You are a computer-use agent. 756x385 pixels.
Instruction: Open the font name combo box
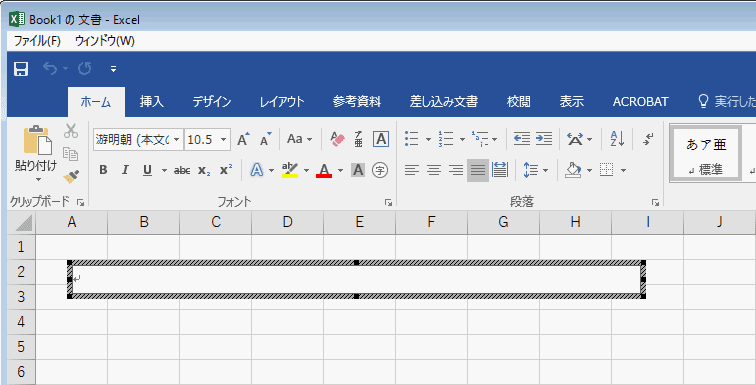[x=138, y=140]
